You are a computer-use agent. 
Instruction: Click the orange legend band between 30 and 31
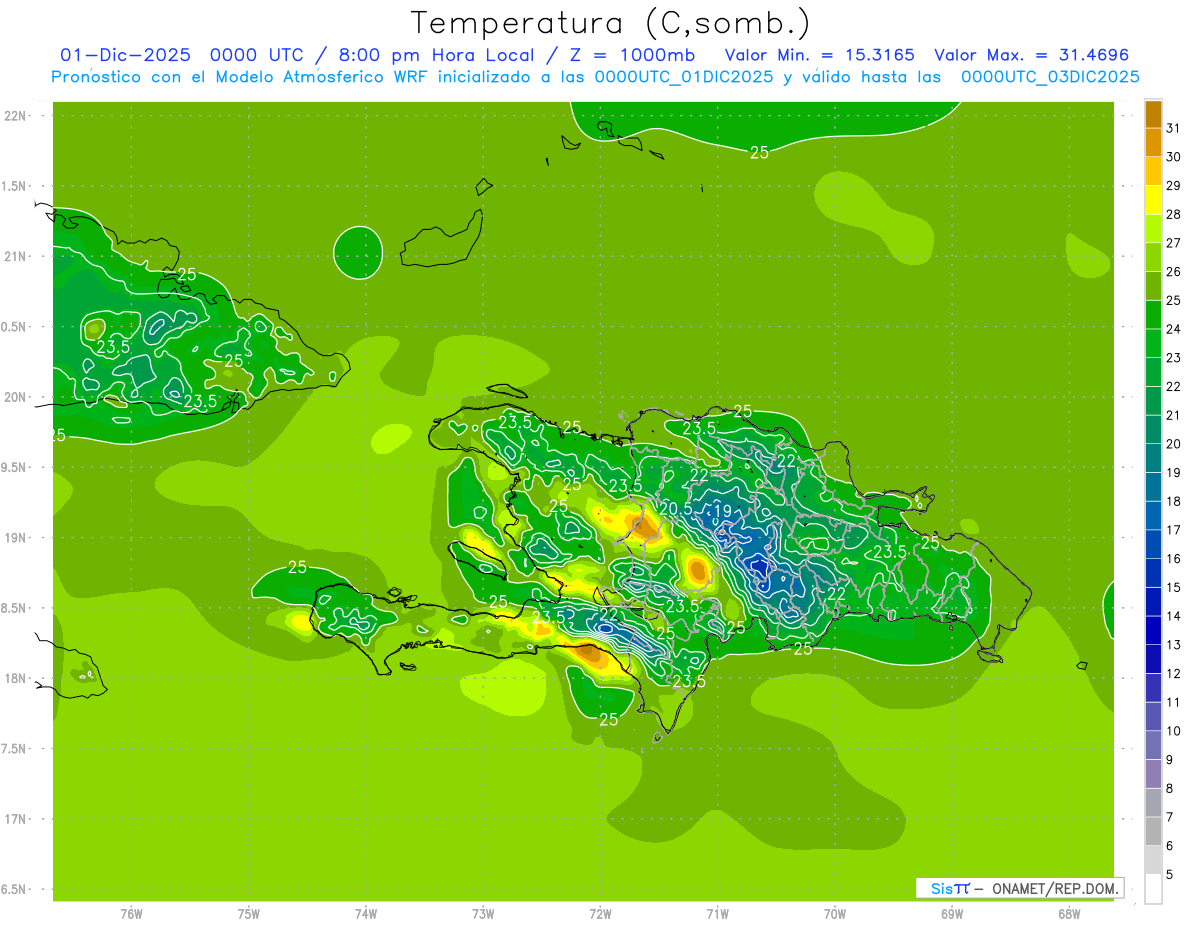tap(1153, 143)
